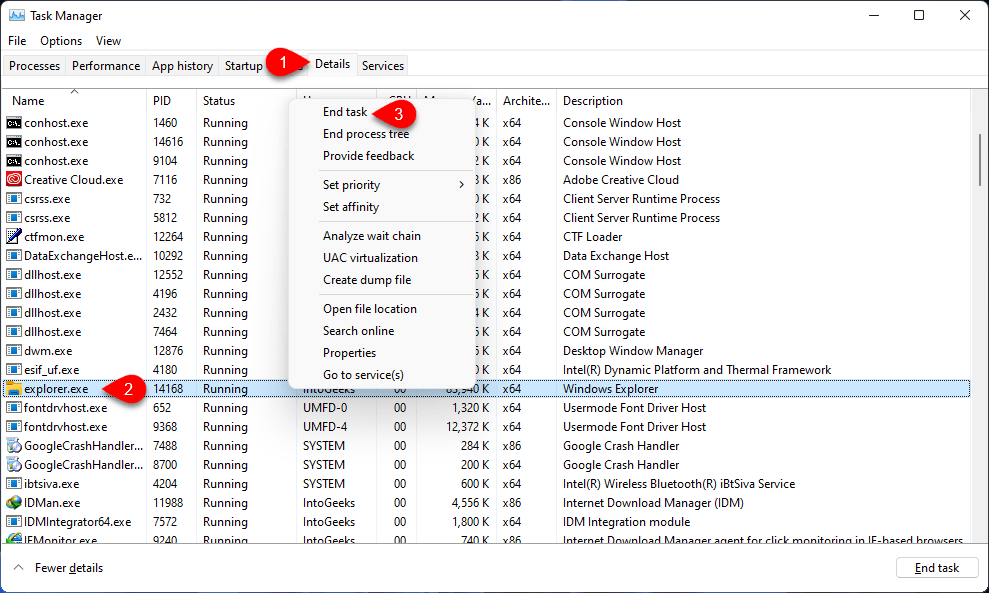Click the "12,372 K" memory value
This screenshot has width=989, height=593.
(x=467, y=427)
